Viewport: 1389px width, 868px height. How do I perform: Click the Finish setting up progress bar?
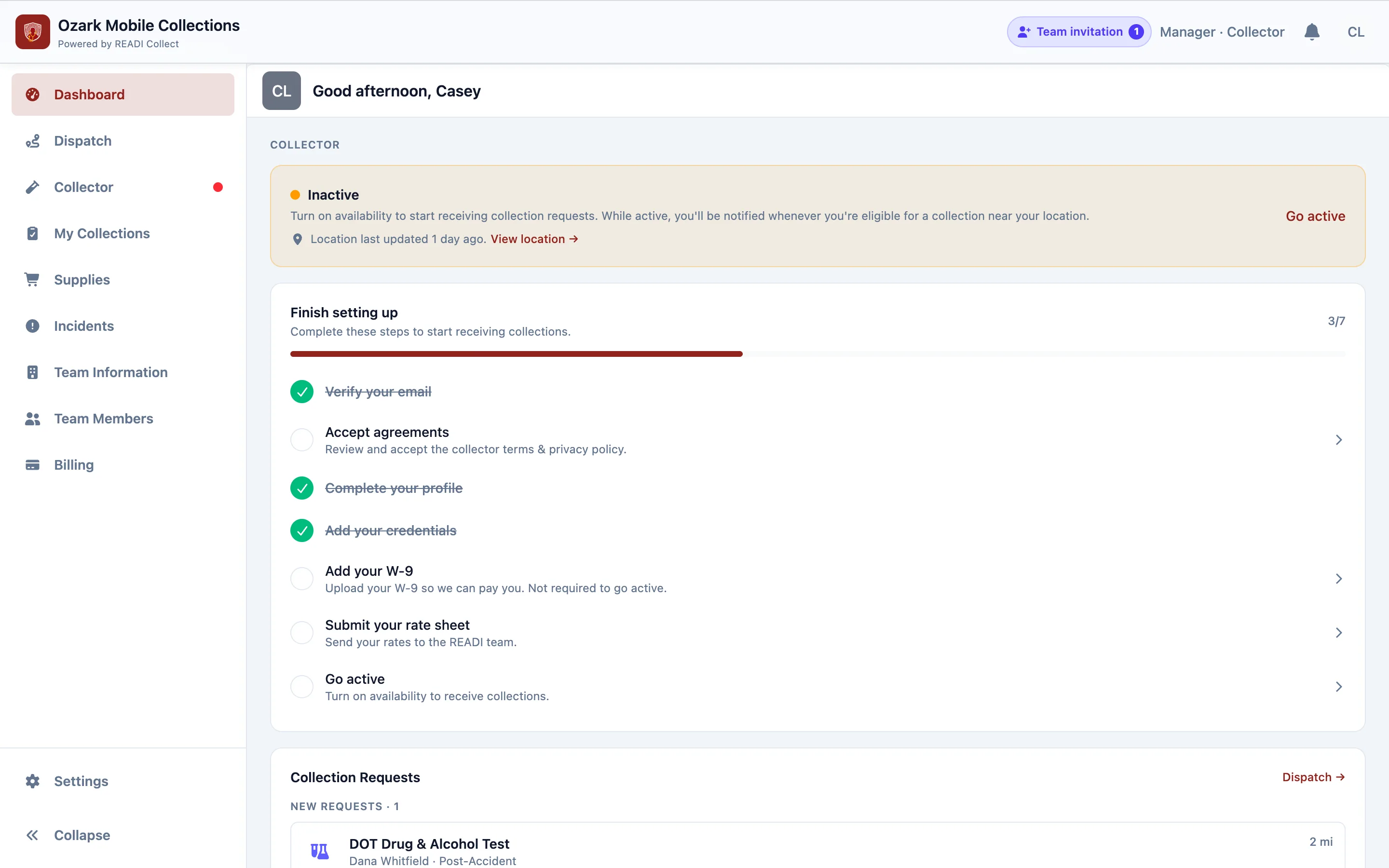(x=817, y=354)
